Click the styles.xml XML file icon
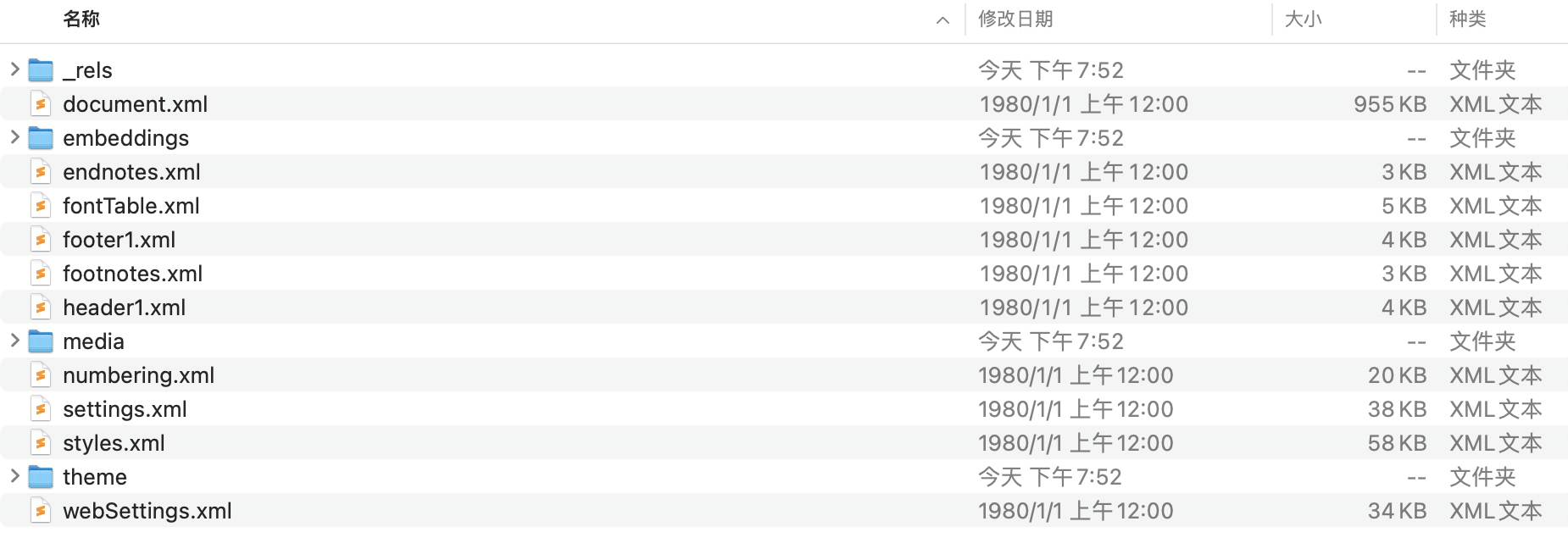This screenshot has height=549, width=1568. [41, 442]
